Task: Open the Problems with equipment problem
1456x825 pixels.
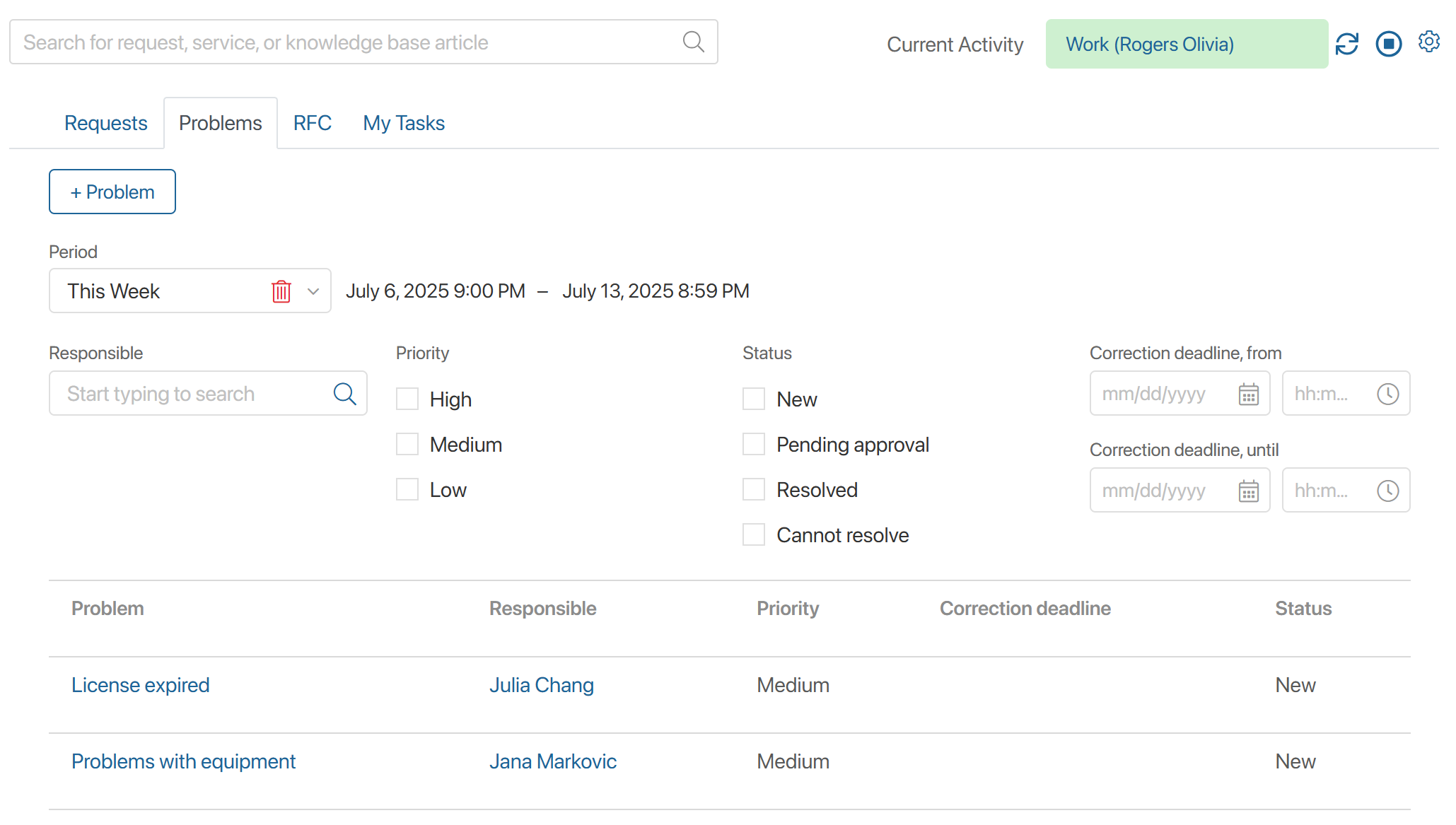Action: pos(183,761)
